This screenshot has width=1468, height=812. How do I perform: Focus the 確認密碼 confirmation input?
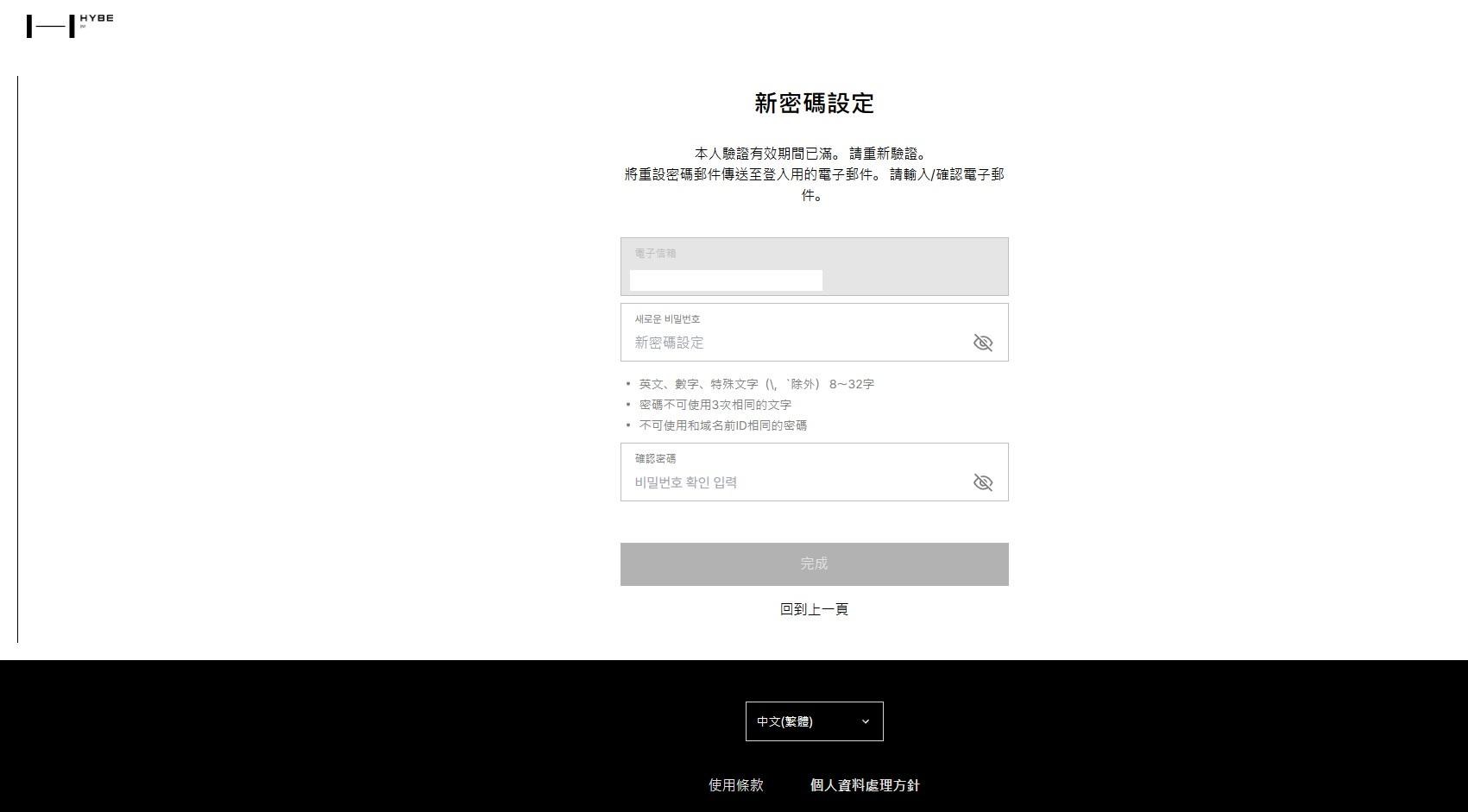(798, 482)
